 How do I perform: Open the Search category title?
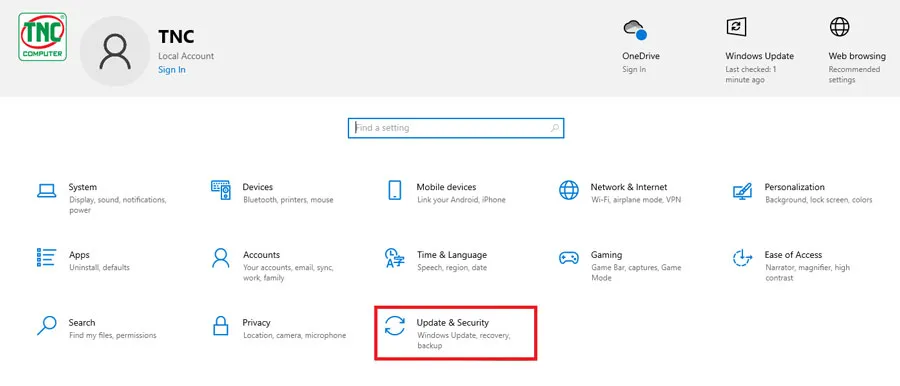[82, 322]
